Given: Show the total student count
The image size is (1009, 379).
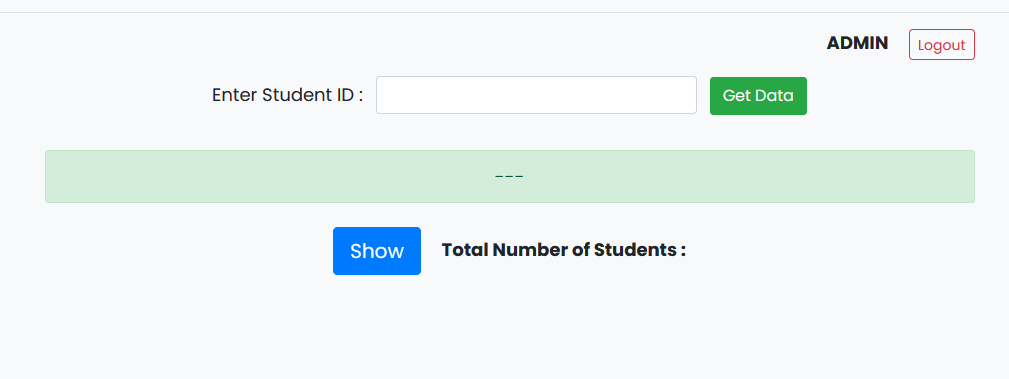Looking at the screenshot, I should pos(376,251).
